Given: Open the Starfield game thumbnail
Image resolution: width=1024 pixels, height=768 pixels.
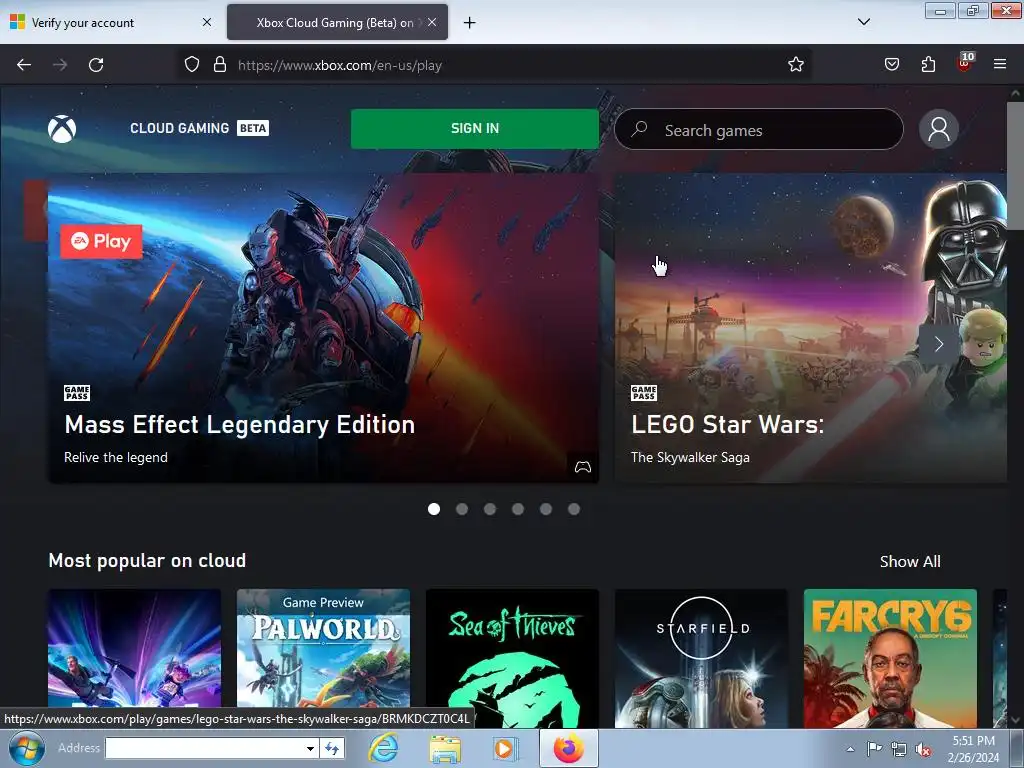Looking at the screenshot, I should 701,658.
